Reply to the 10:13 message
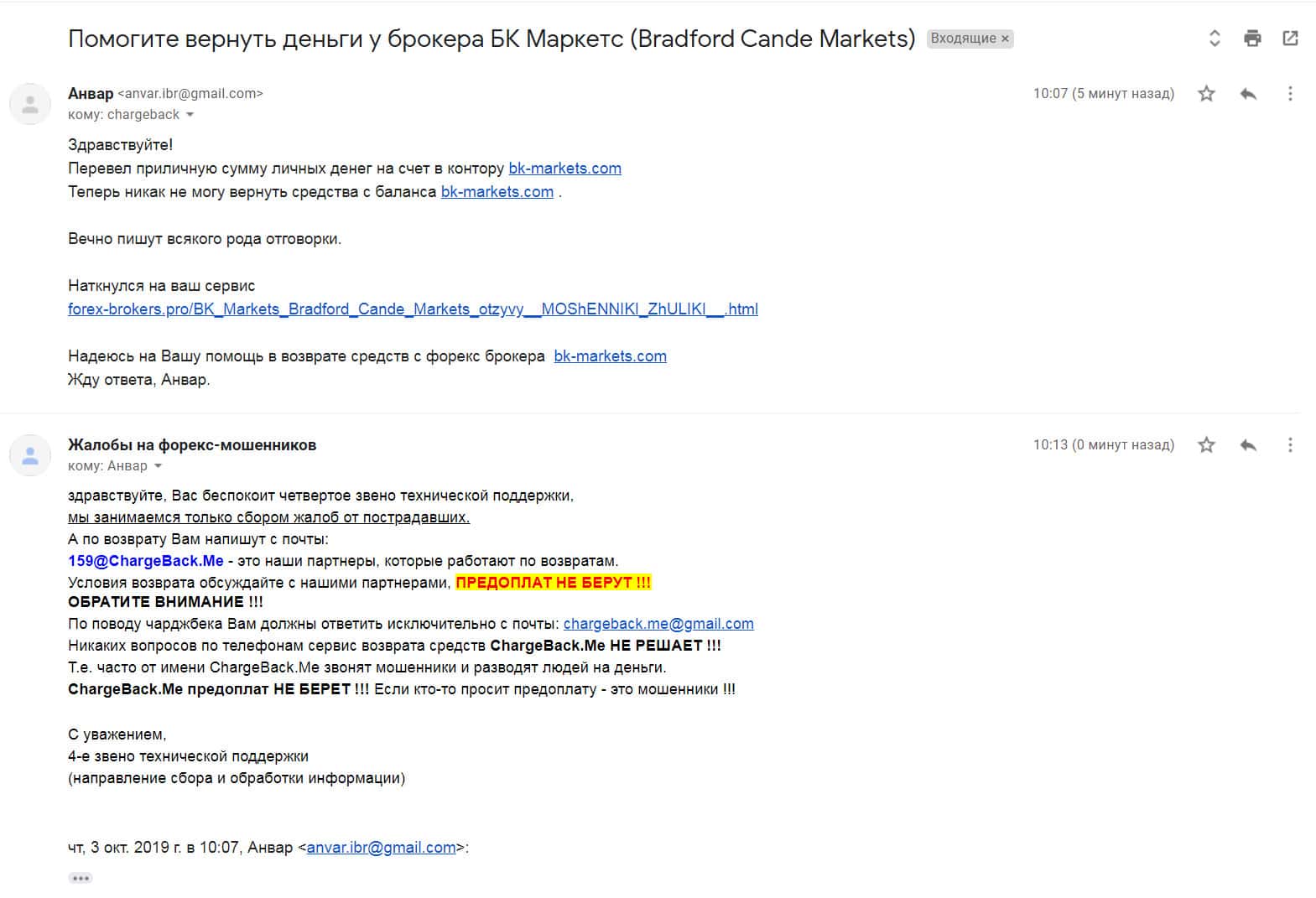The image size is (1316, 898). 1248,445
